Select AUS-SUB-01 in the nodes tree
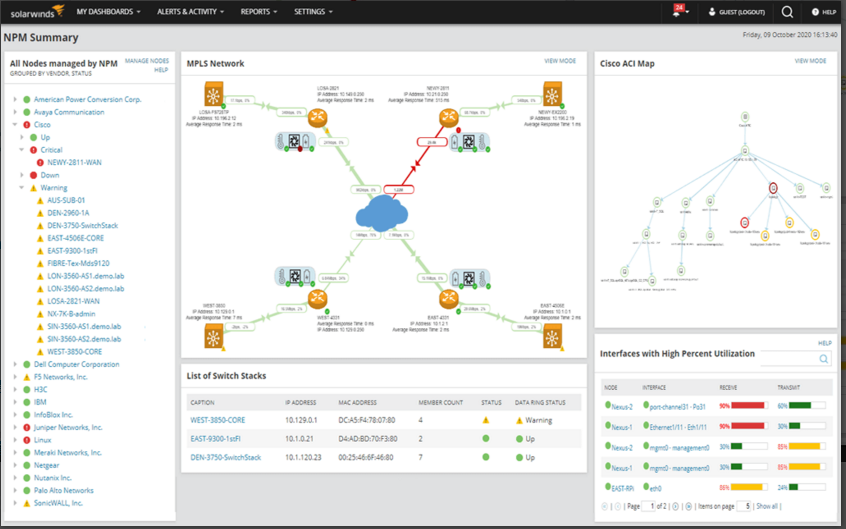846x529 pixels. tap(66, 200)
